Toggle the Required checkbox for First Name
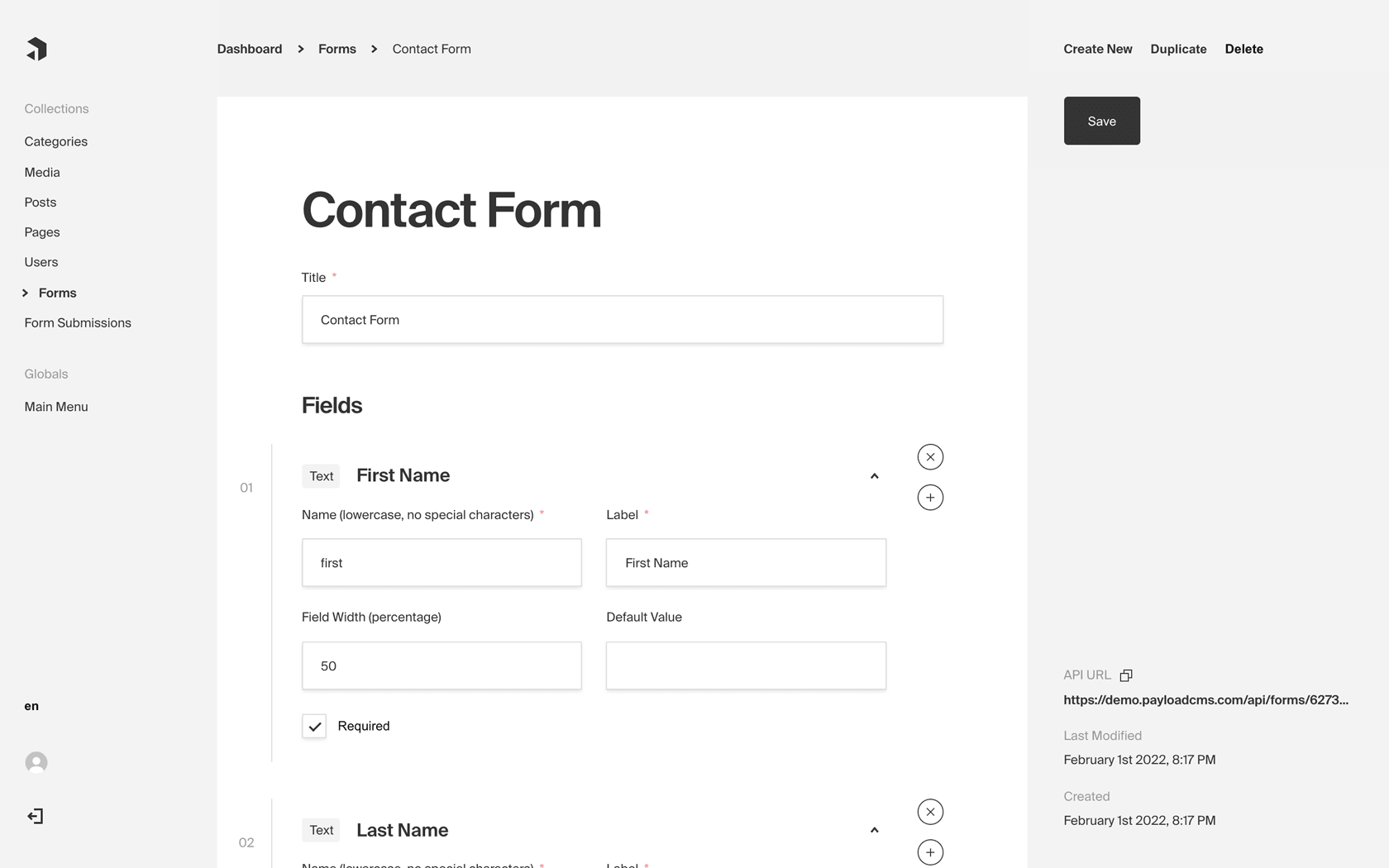Screen dimensions: 1389x868 (313, 726)
